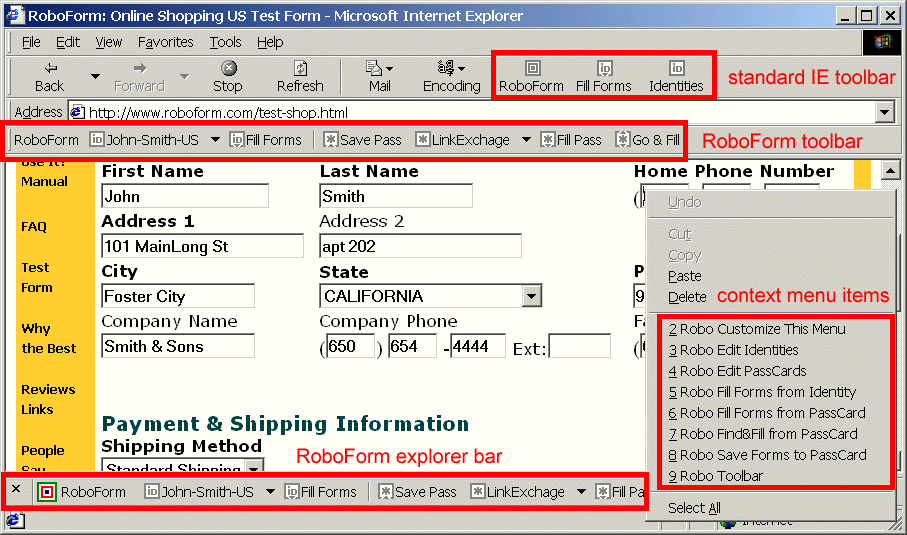The image size is (907, 535).
Task: Open the address bar history dropdown
Action: [x=884, y=112]
